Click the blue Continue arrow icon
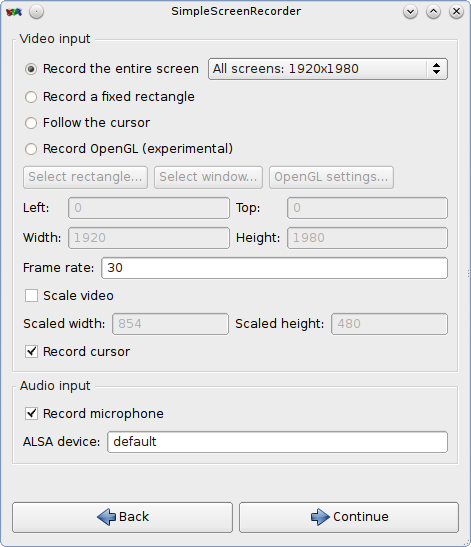 click(x=320, y=517)
